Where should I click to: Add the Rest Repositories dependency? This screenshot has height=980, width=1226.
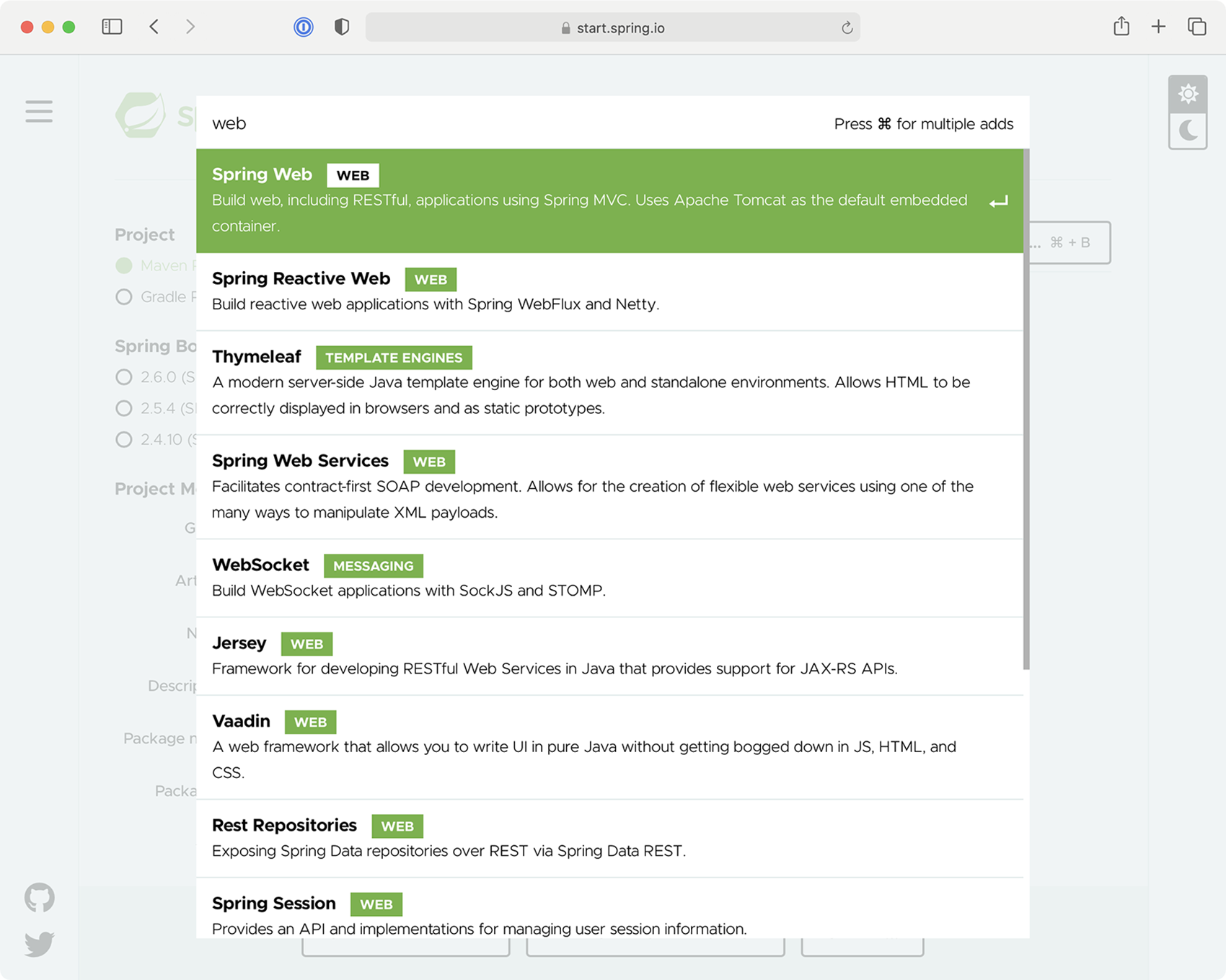coord(609,838)
